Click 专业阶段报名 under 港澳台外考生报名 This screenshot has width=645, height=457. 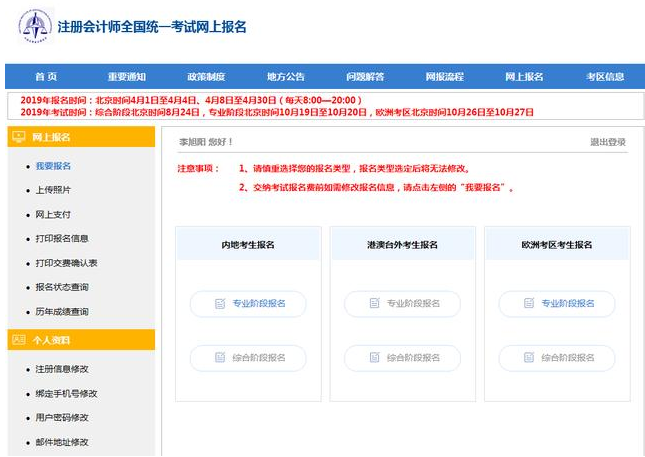(x=402, y=304)
